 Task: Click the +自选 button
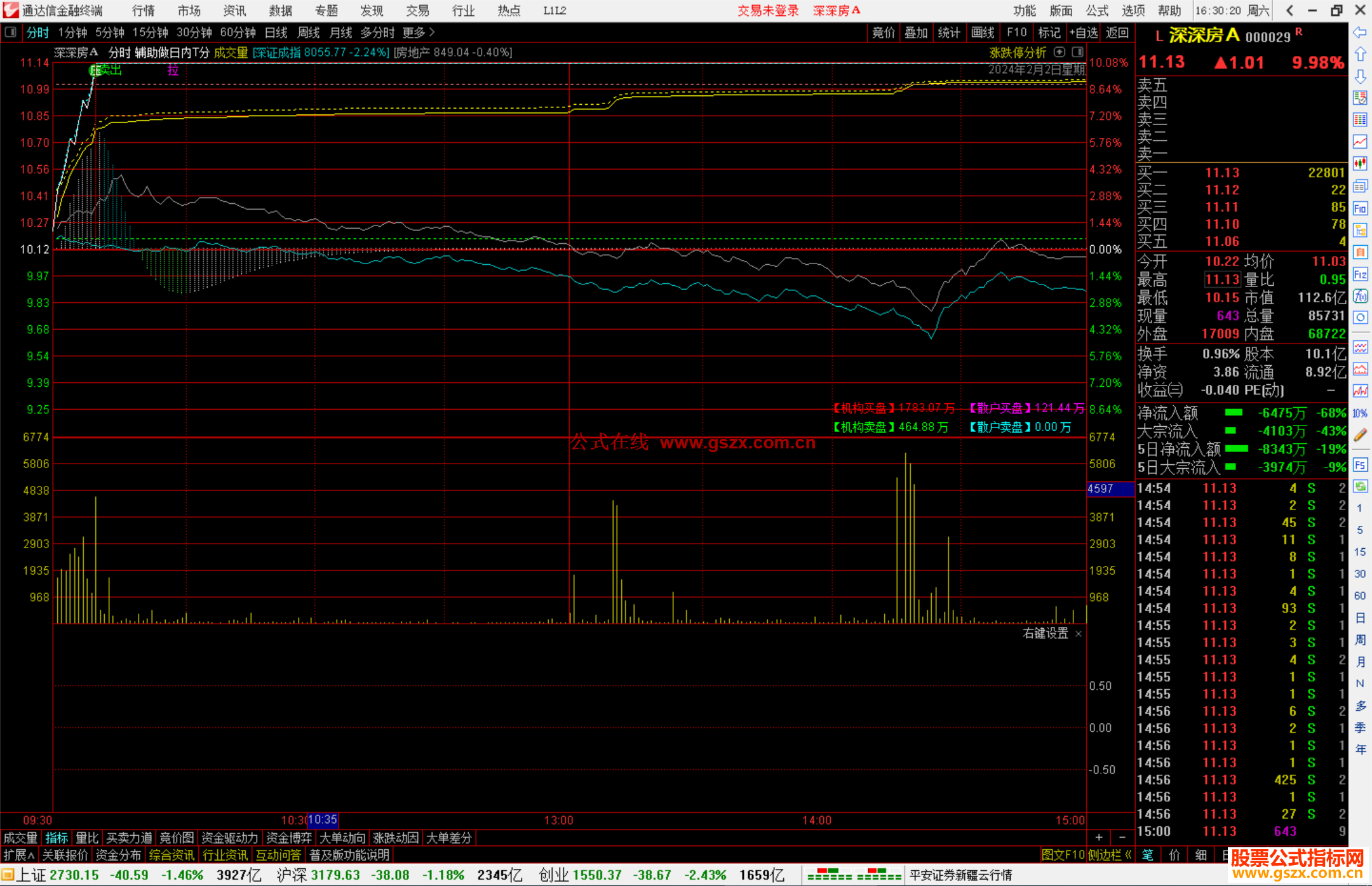(x=1083, y=32)
